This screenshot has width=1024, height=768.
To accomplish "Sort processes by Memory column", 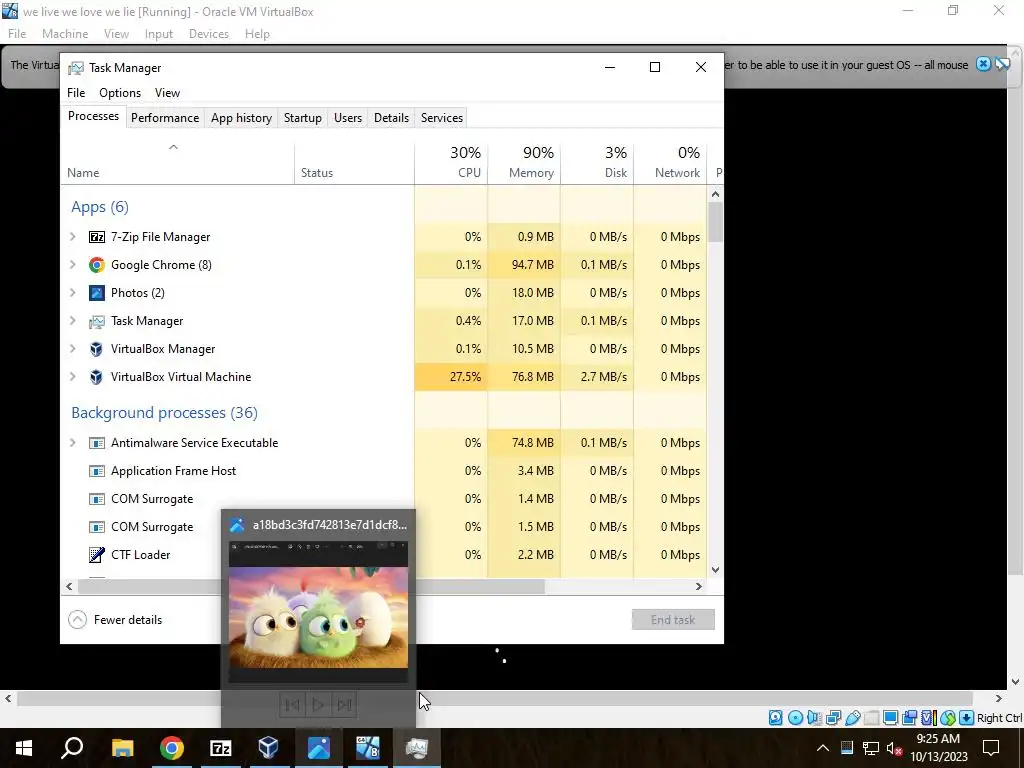I will (x=524, y=162).
